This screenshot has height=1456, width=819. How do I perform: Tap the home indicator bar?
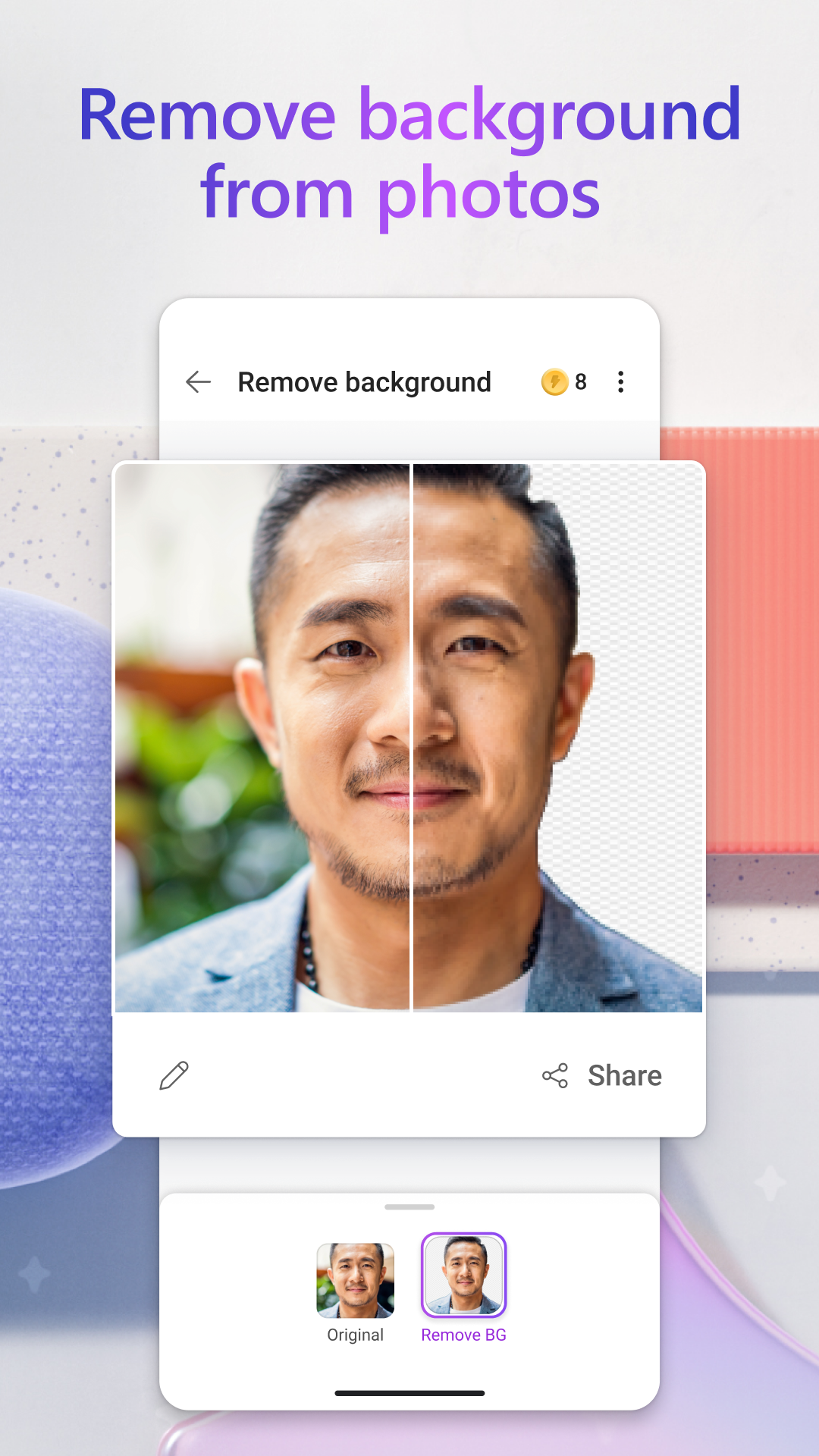pos(409,1393)
